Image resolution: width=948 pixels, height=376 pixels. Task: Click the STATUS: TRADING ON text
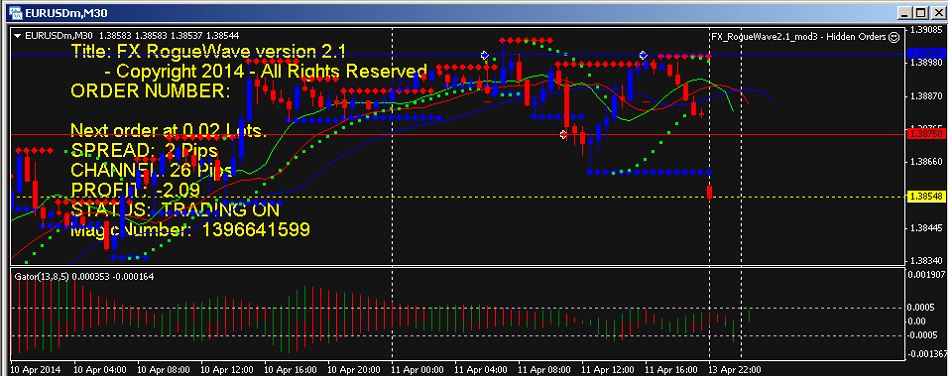pos(175,210)
